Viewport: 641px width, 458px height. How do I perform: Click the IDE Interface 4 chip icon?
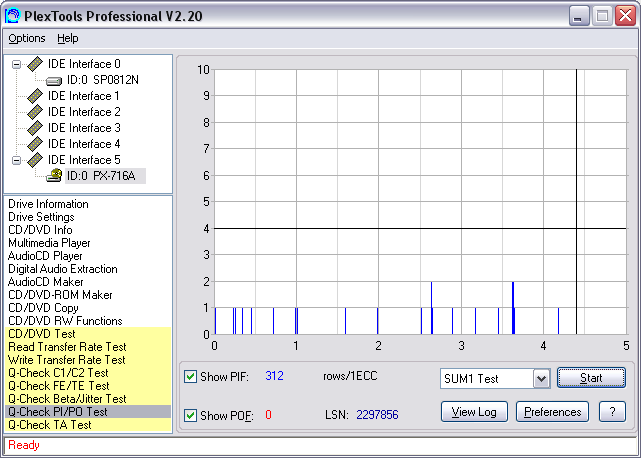pyautogui.click(x=35, y=144)
